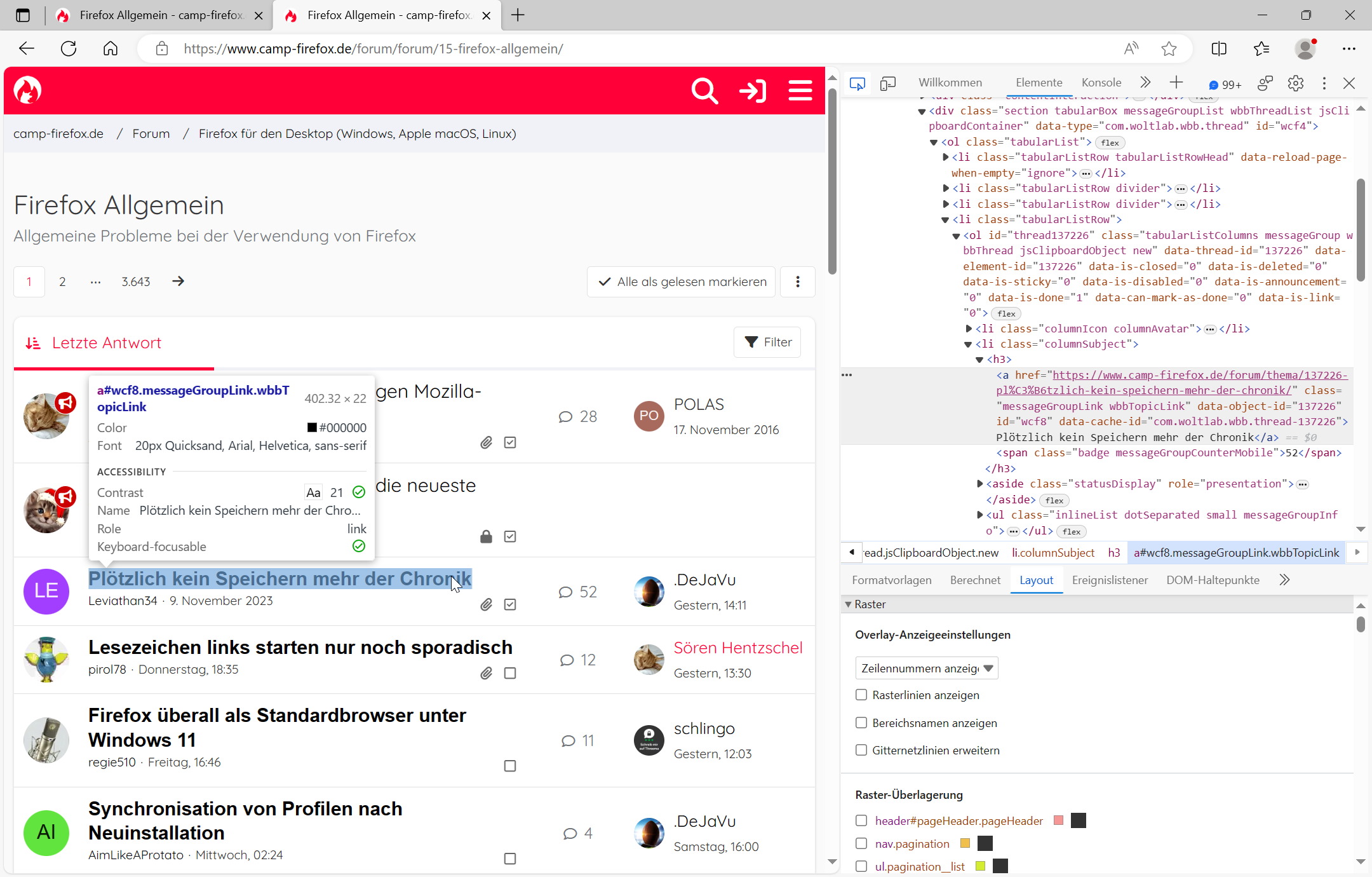1372x877 pixels.
Task: Open the Berechnet styles tab
Action: point(974,580)
